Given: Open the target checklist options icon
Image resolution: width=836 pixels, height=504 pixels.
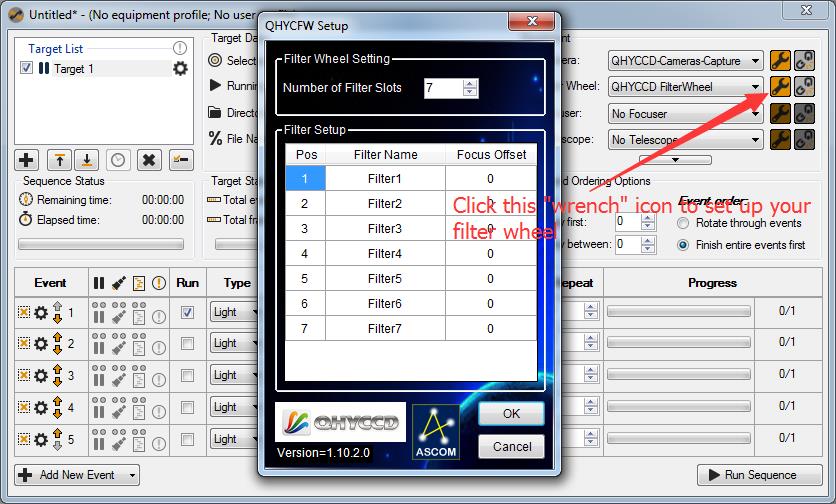Looking at the screenshot, I should pyautogui.click(x=181, y=159).
